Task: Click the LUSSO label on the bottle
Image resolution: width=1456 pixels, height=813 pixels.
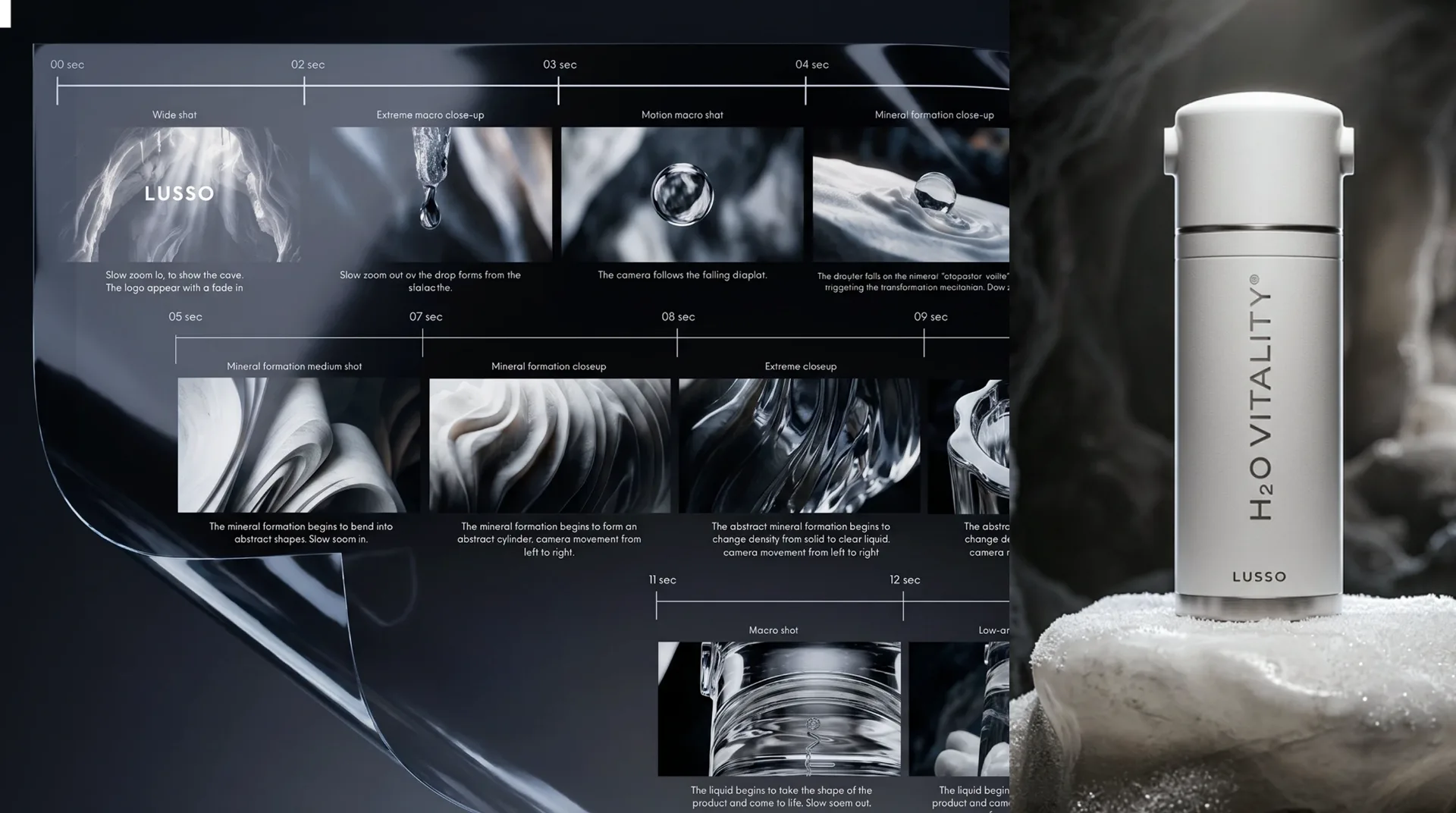Action: tap(1259, 576)
